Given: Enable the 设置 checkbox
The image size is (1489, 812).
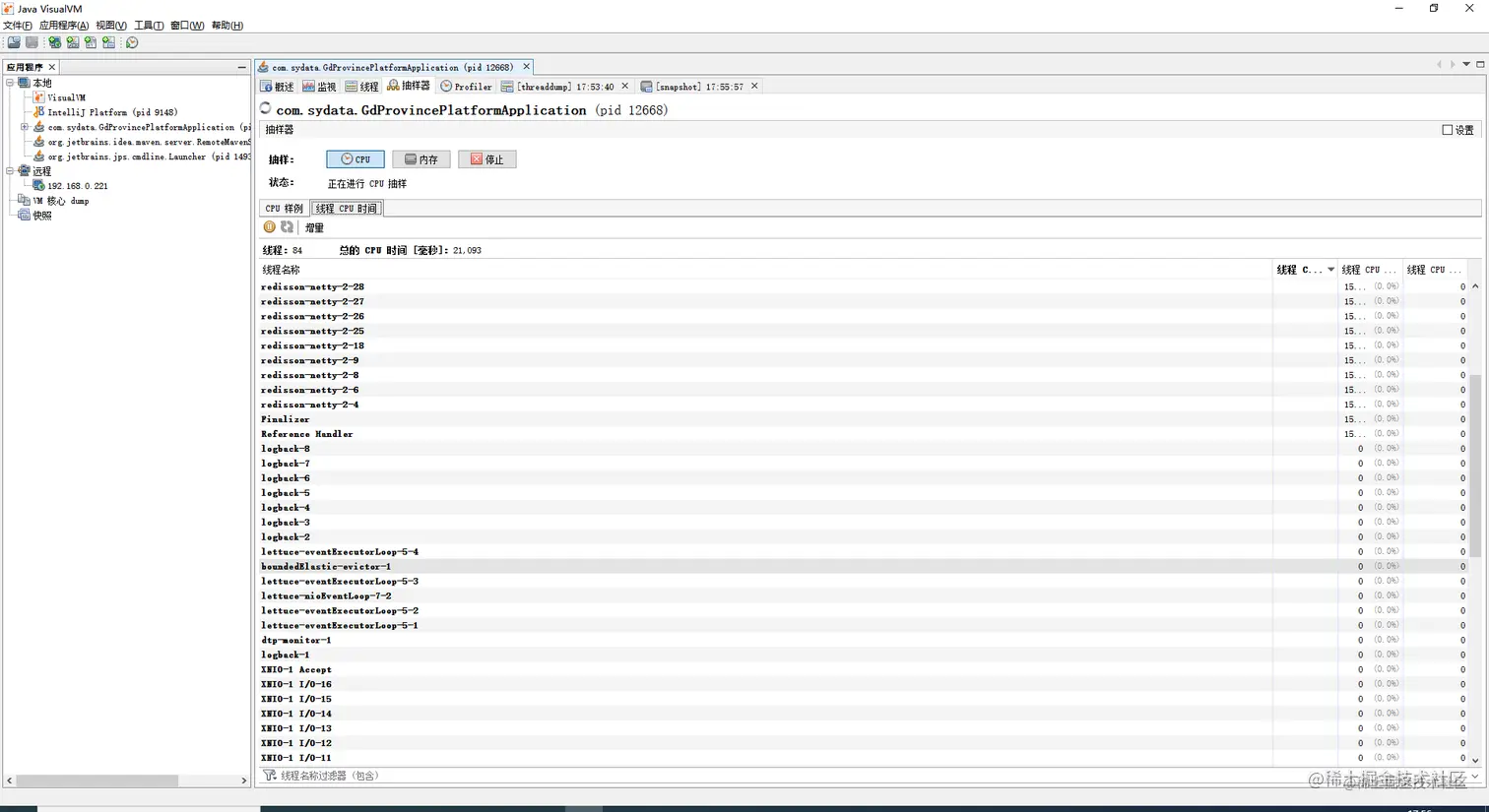Looking at the screenshot, I should pos(1448,130).
